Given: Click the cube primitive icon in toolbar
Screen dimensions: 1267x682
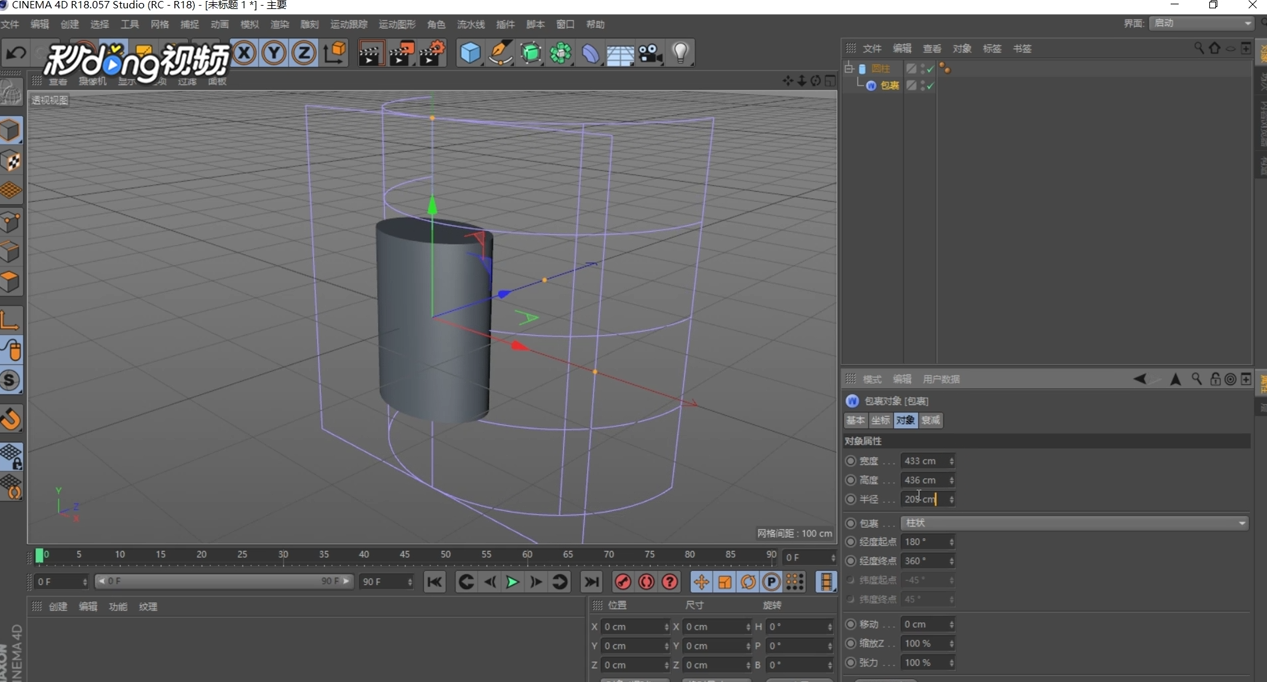Looking at the screenshot, I should click(470, 53).
